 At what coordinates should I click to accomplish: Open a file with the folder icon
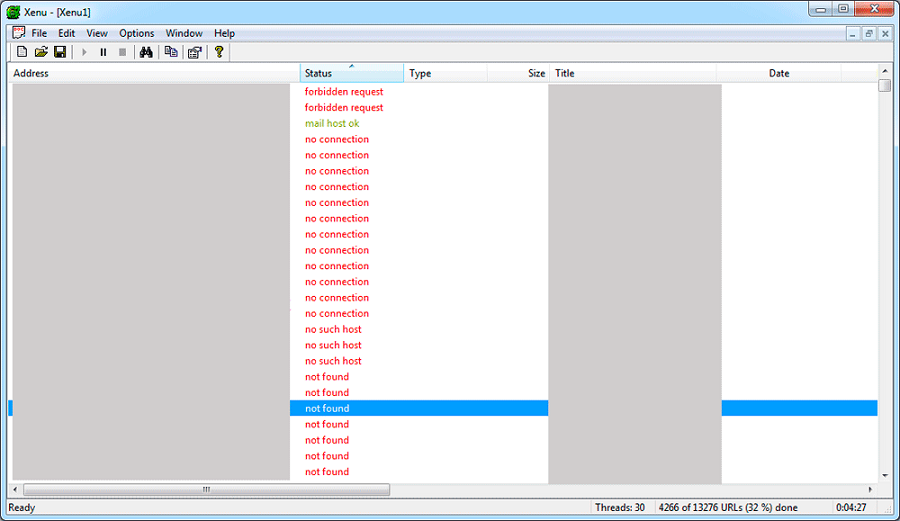point(41,52)
